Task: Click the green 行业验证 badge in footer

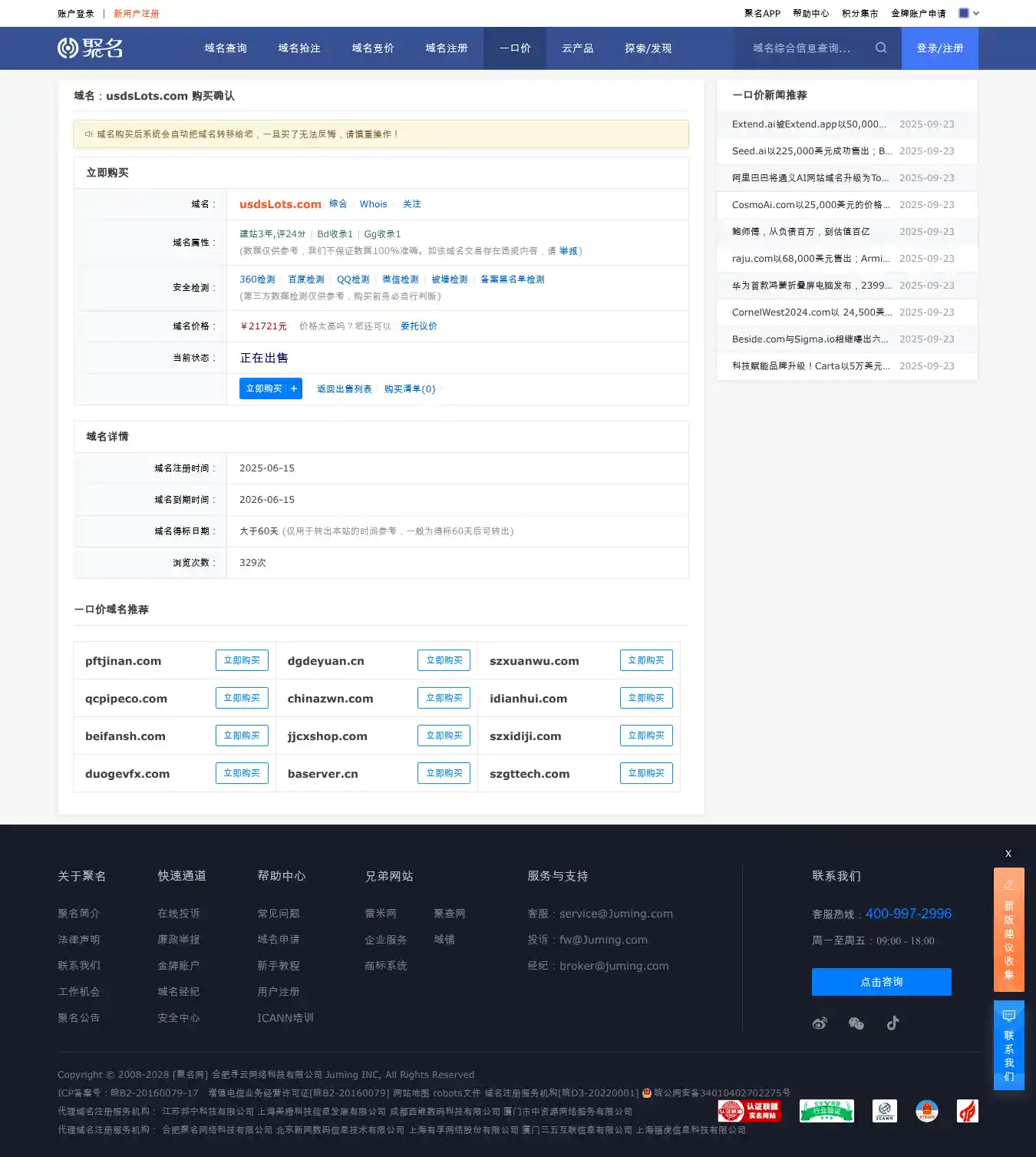Action: 826,1111
